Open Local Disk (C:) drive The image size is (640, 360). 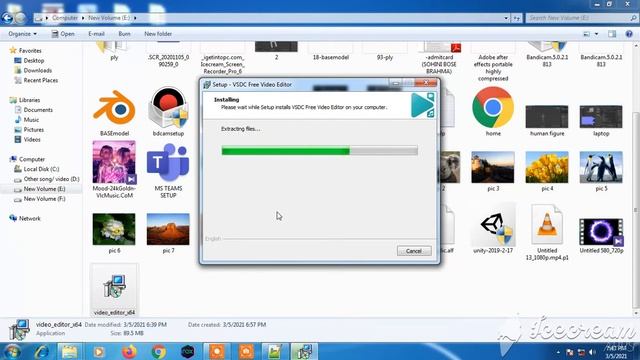[41, 169]
